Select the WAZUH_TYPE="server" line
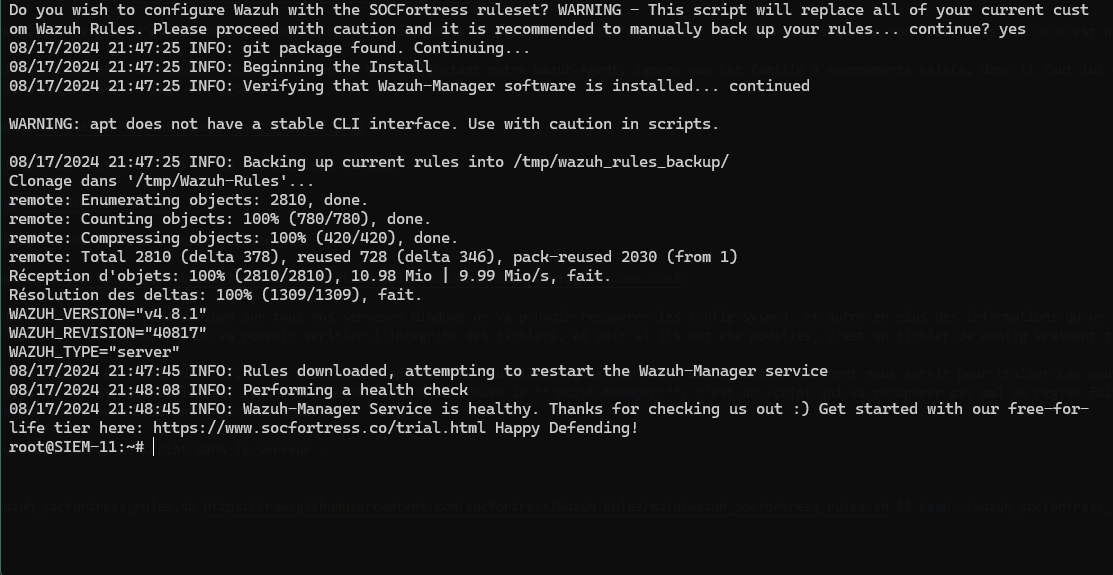The width and height of the screenshot is (1113, 575). pyautogui.click(x=94, y=352)
